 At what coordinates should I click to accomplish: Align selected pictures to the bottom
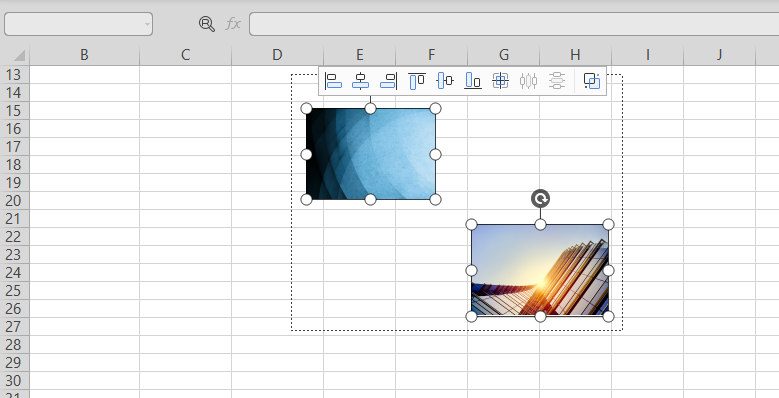pyautogui.click(x=472, y=80)
